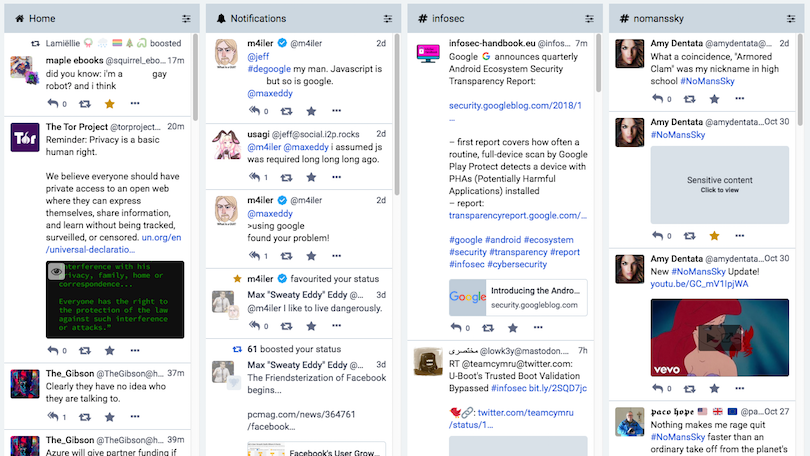
Task: Favourite the usagi post
Action: tap(311, 177)
